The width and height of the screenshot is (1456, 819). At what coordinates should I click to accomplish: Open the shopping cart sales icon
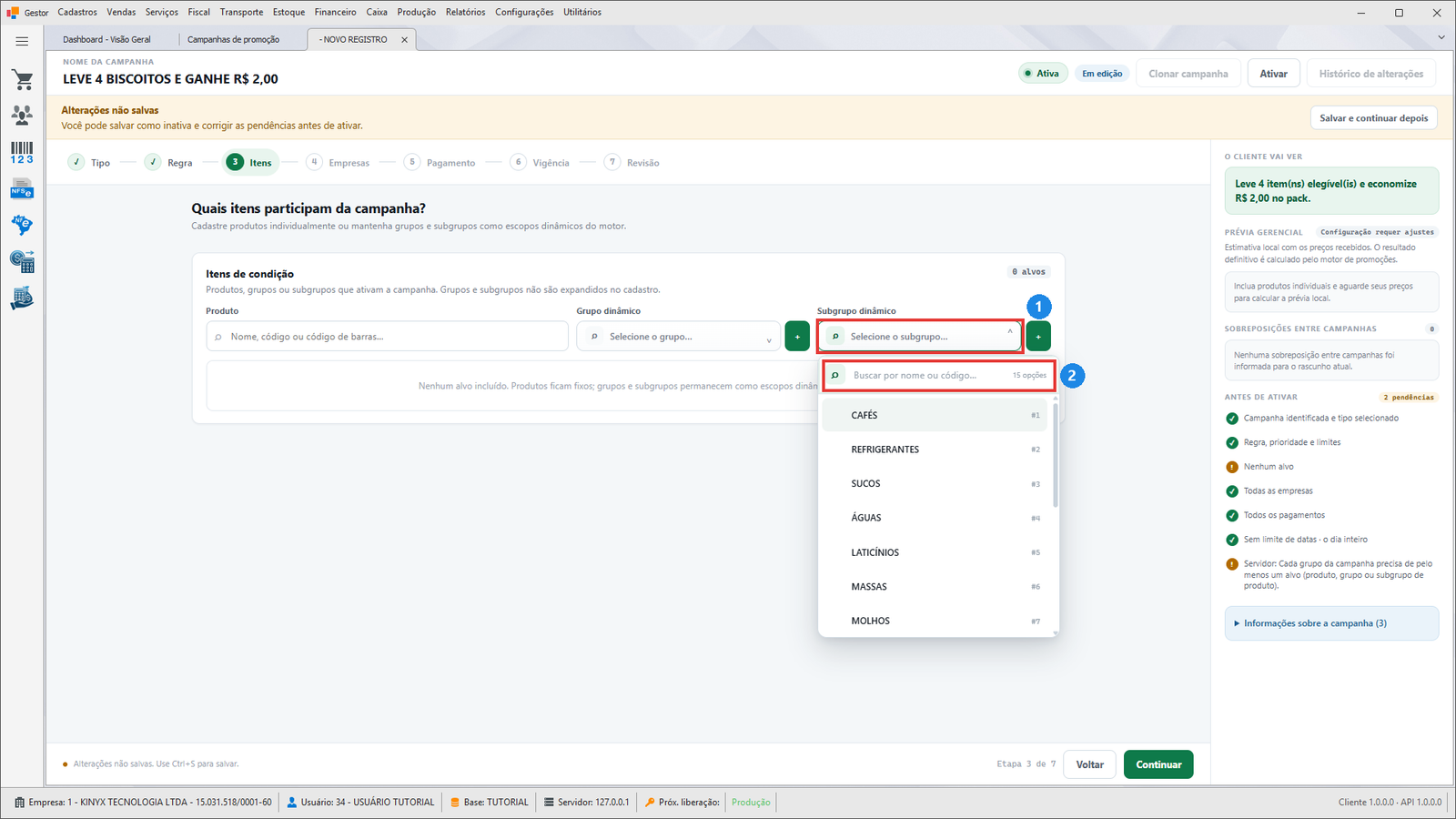click(x=22, y=80)
